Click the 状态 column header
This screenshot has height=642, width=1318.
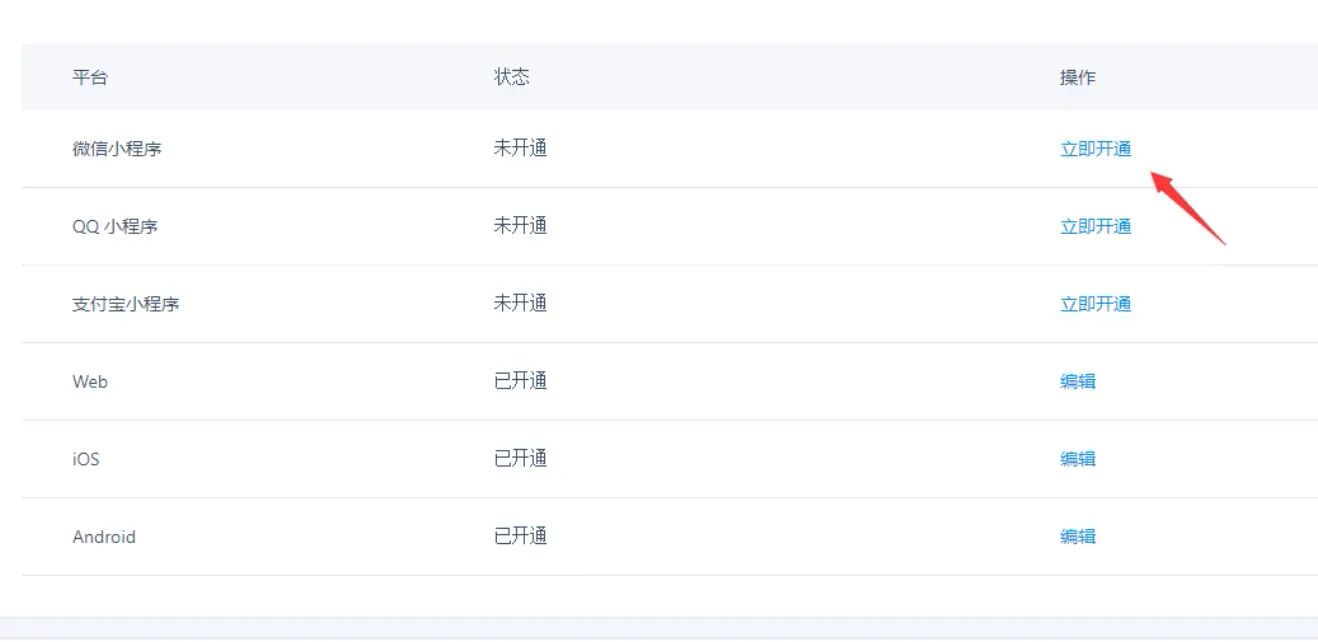pyautogui.click(x=511, y=77)
